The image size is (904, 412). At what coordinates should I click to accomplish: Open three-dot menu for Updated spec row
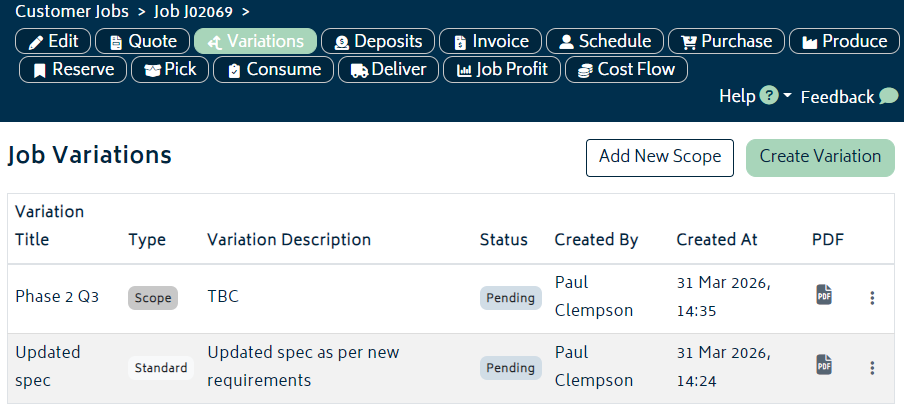click(872, 368)
